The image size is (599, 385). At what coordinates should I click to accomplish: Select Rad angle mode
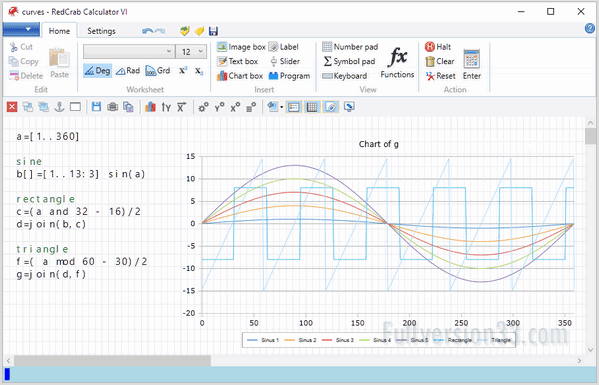128,71
